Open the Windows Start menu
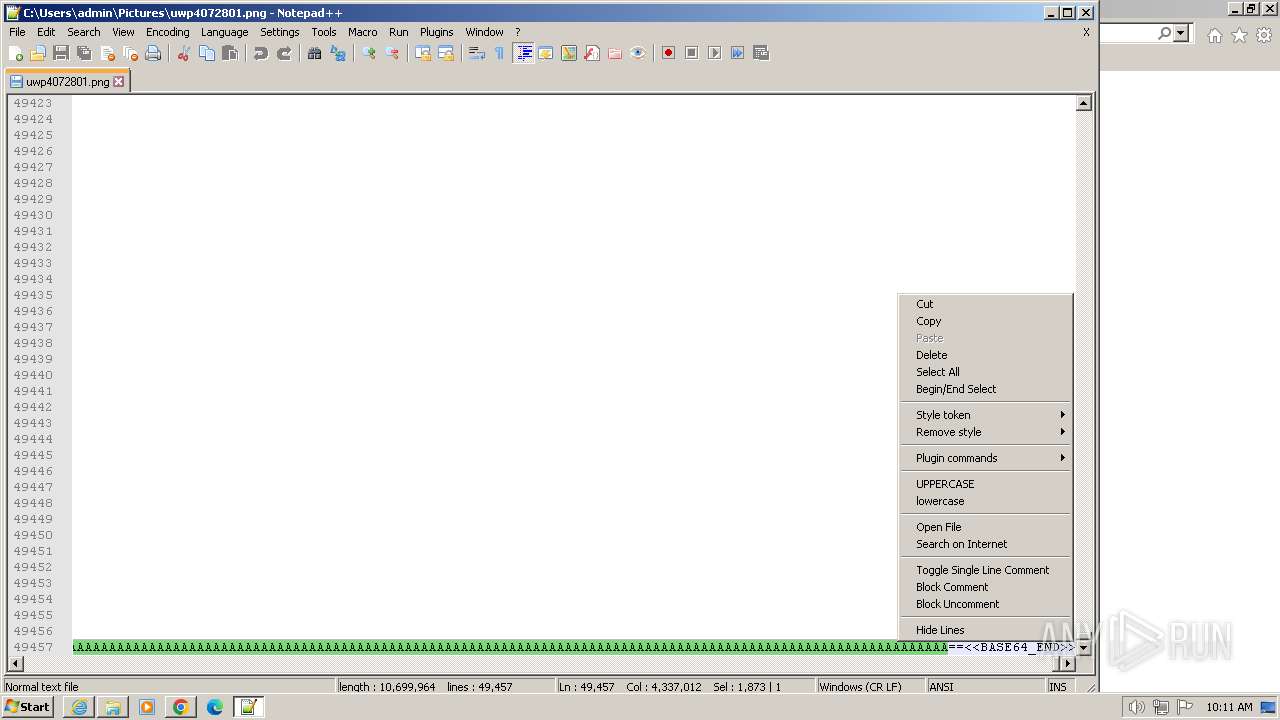Screen dimensions: 1280x720 tap(28, 707)
